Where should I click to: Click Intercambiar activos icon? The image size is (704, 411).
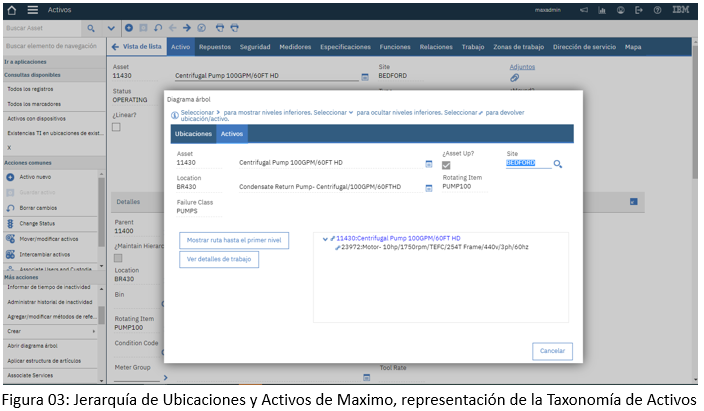(10, 255)
